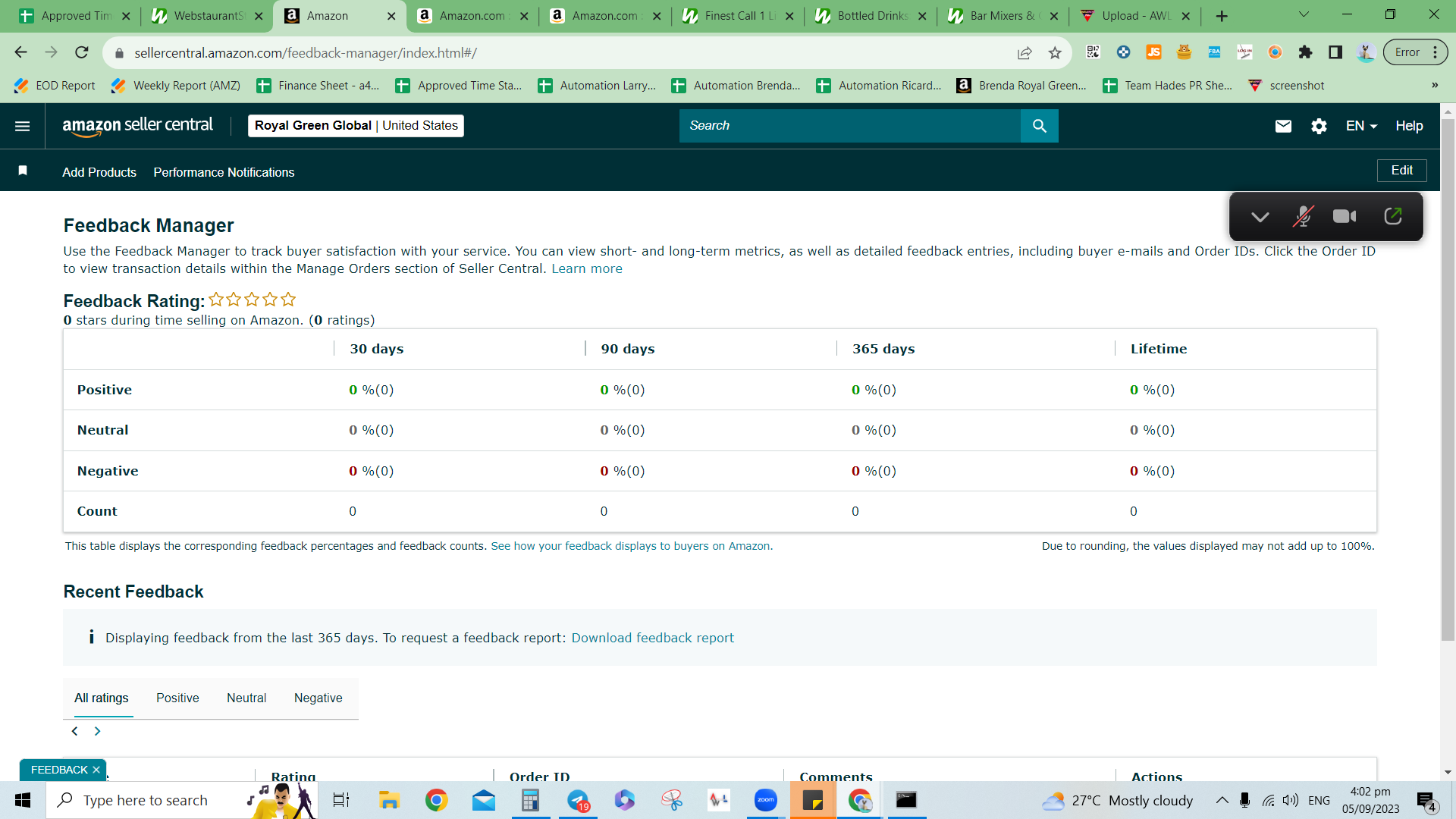
Task: Click the JS extension icon
Action: (x=1153, y=52)
